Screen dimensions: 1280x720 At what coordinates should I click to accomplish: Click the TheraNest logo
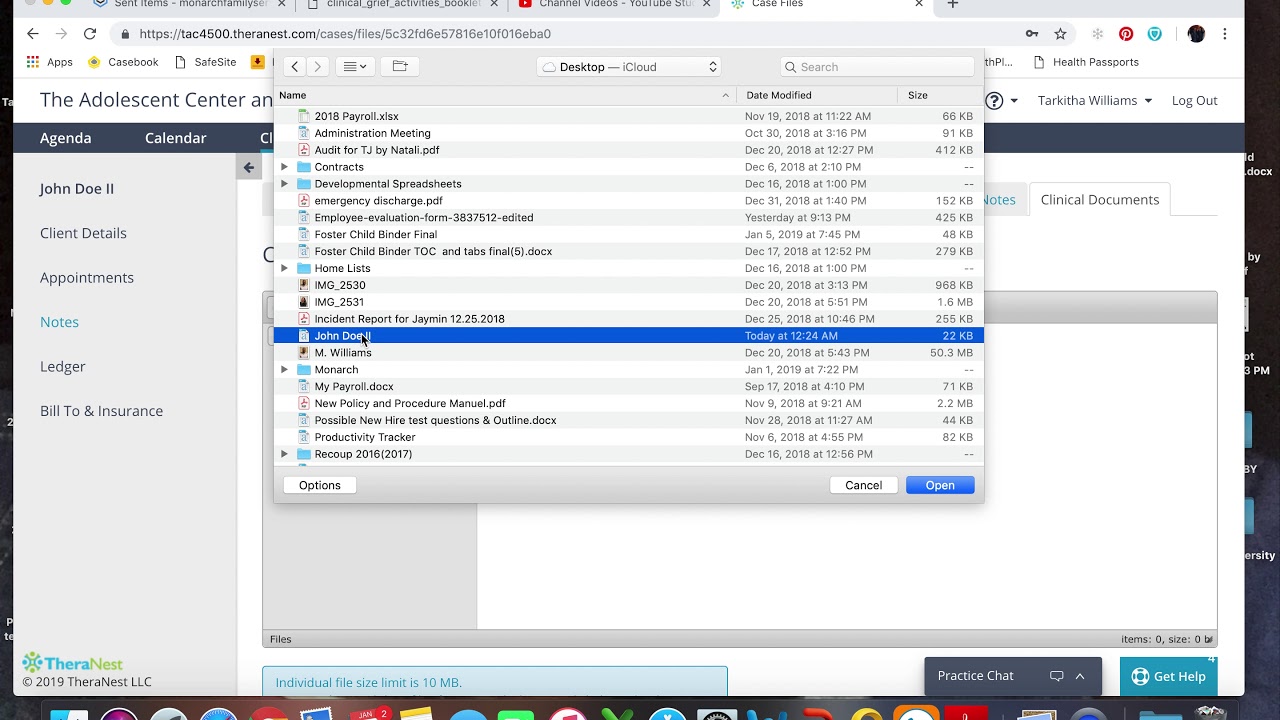74,663
